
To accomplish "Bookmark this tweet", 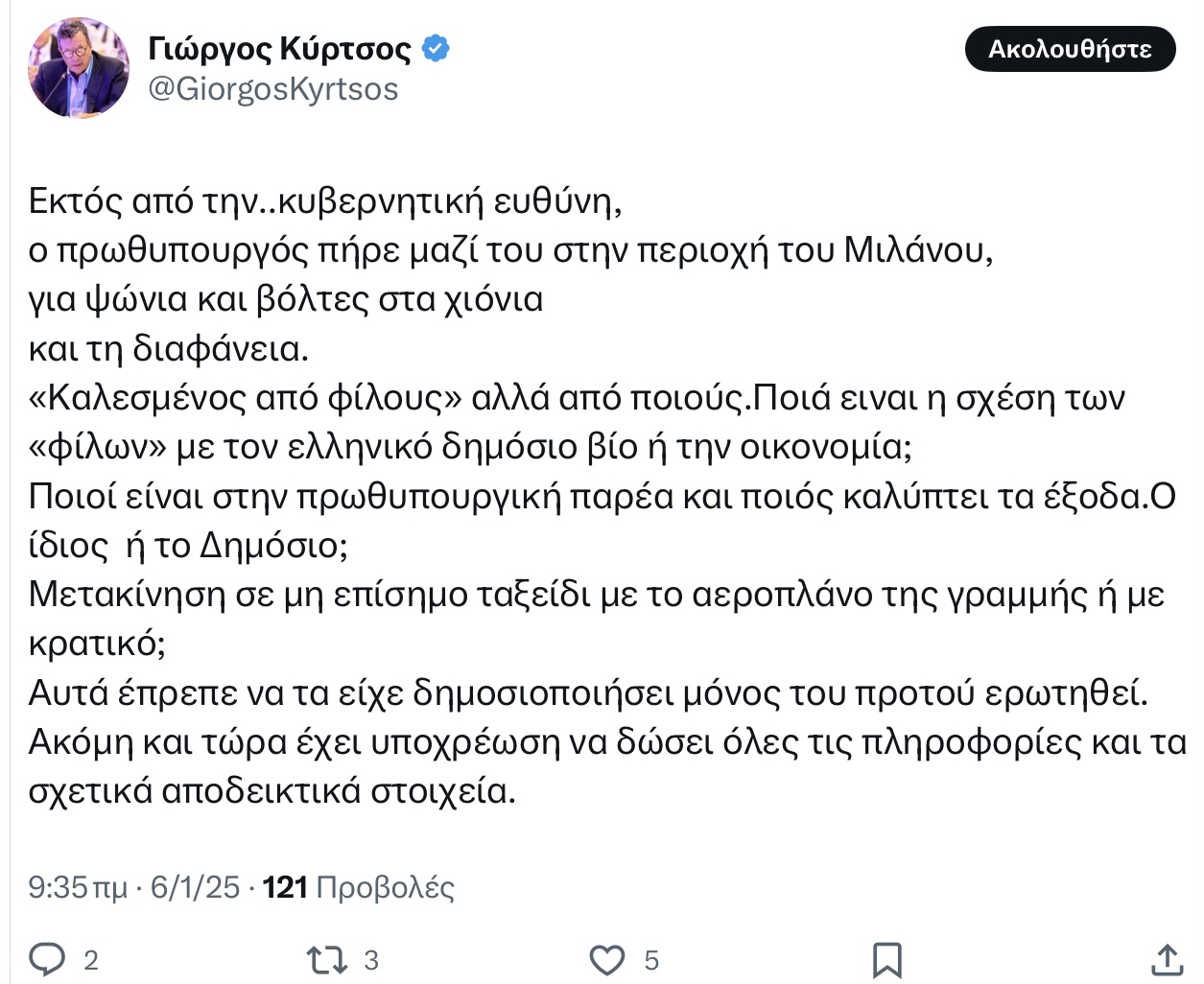I will [886, 959].
